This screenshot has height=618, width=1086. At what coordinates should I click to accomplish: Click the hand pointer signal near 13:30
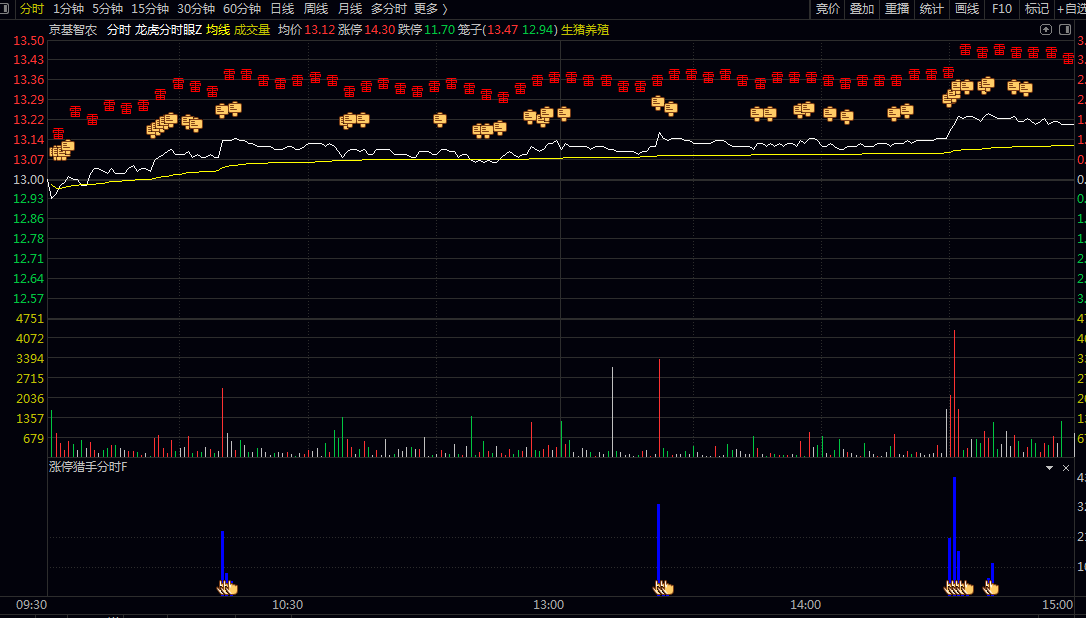click(x=663, y=587)
